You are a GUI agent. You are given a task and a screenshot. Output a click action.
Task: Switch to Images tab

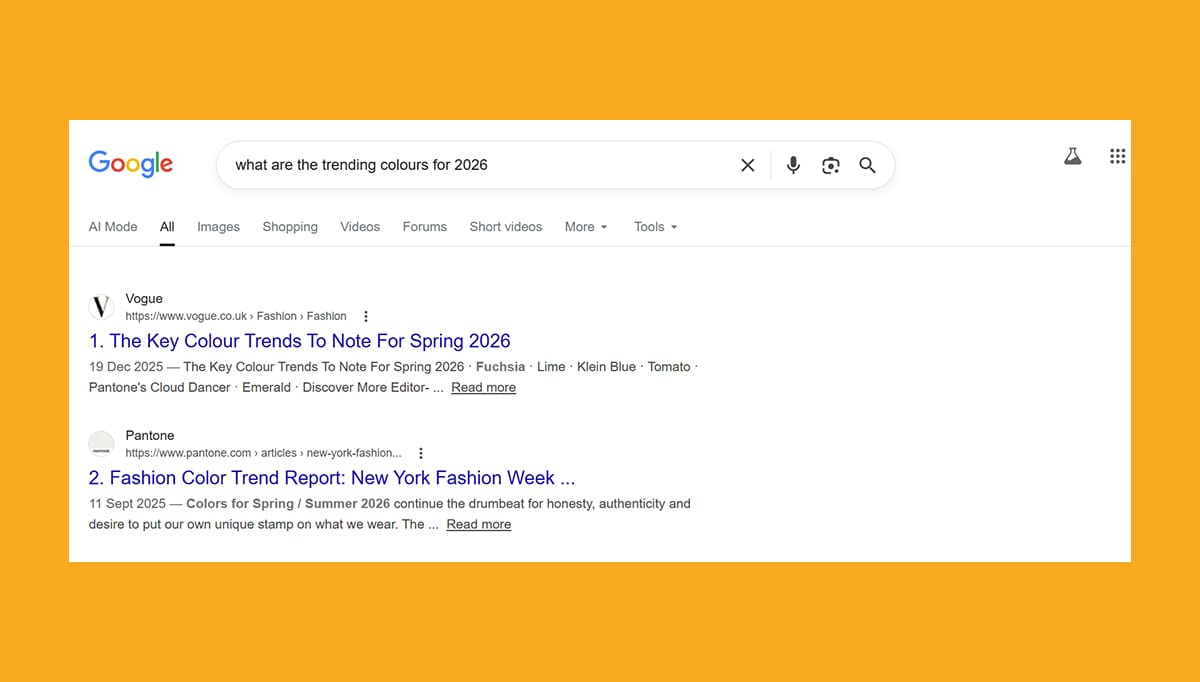tap(218, 227)
